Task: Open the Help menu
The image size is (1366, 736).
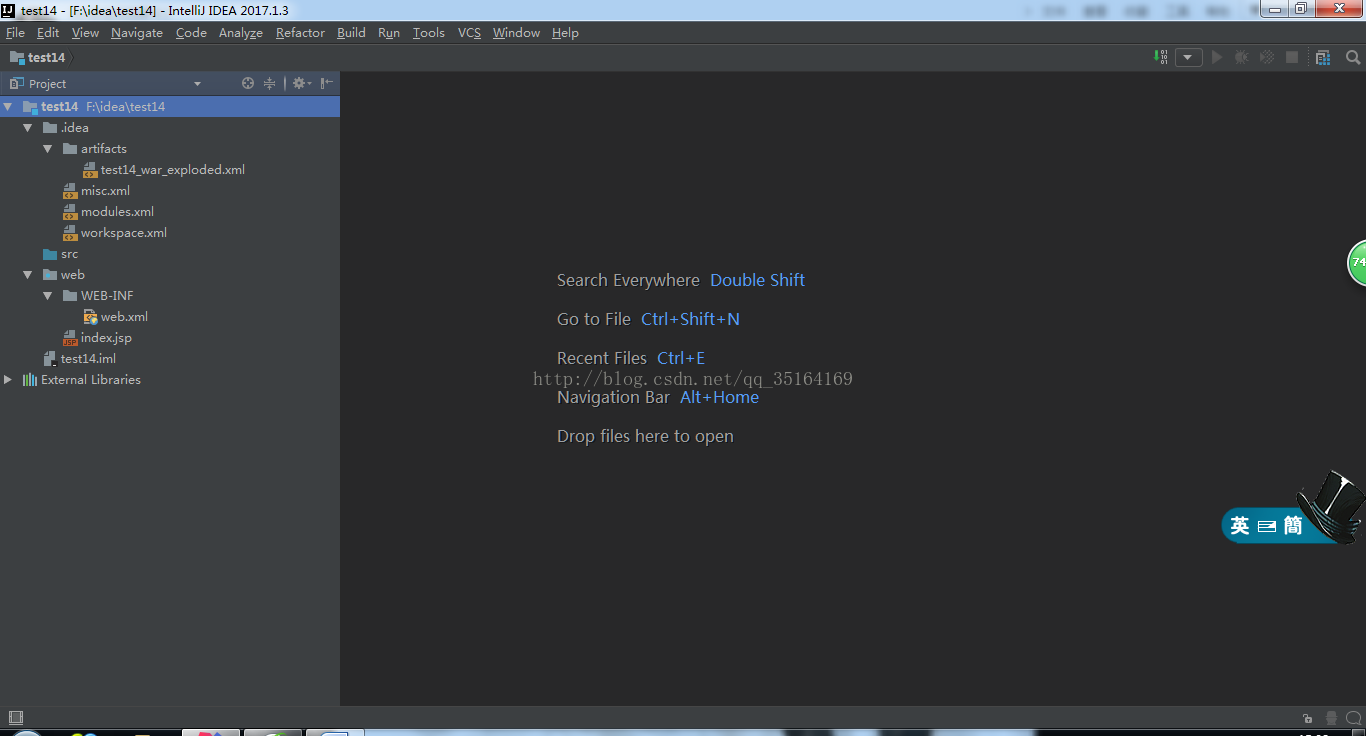Action: click(565, 32)
